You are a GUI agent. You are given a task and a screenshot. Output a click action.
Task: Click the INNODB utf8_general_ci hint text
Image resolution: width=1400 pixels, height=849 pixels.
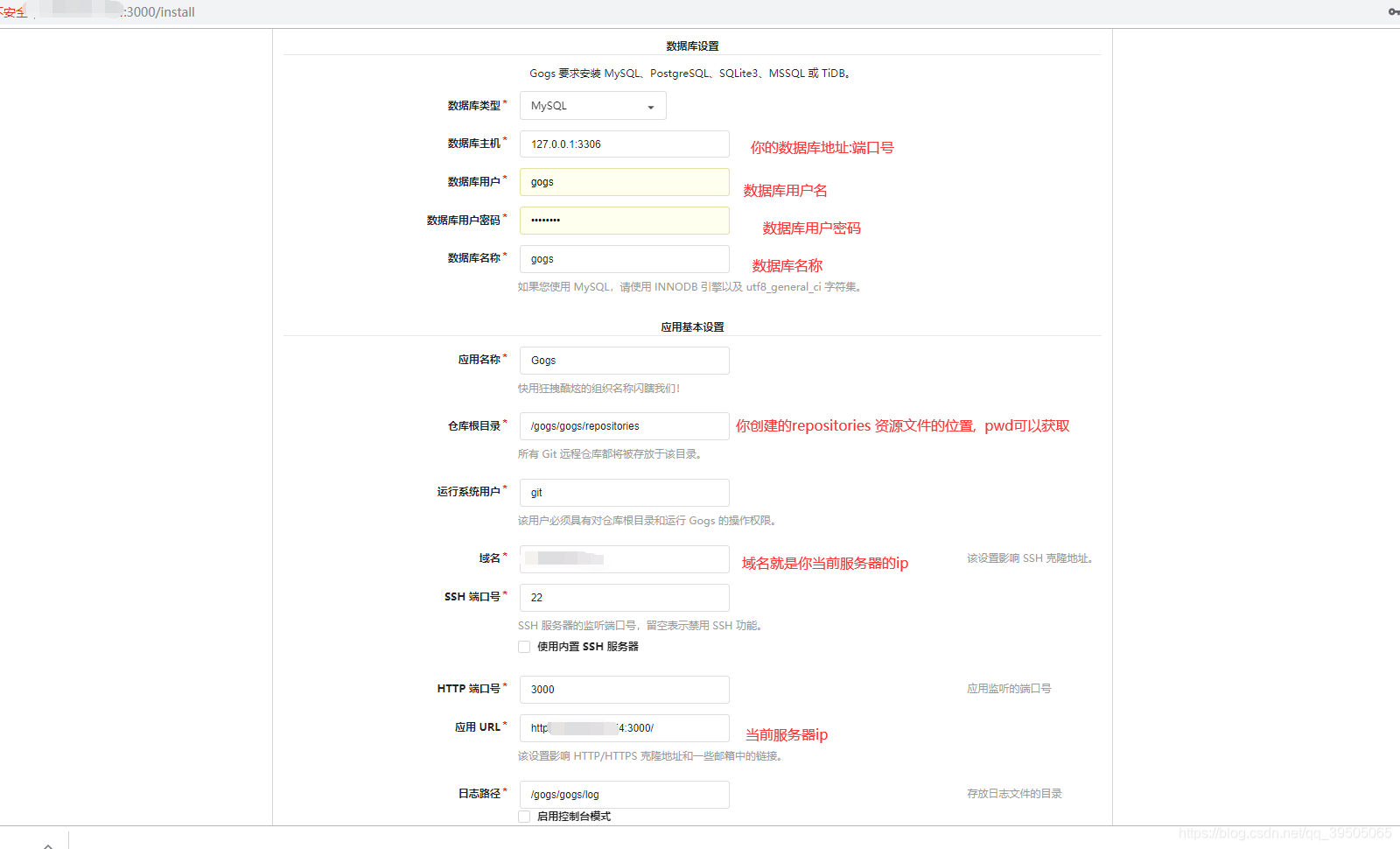691,287
